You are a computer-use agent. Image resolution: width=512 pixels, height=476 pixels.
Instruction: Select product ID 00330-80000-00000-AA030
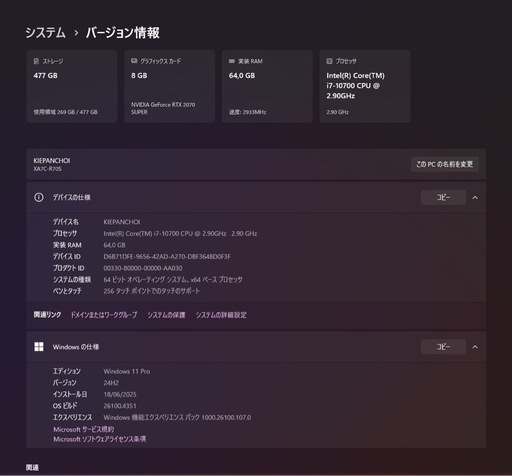click(143, 268)
